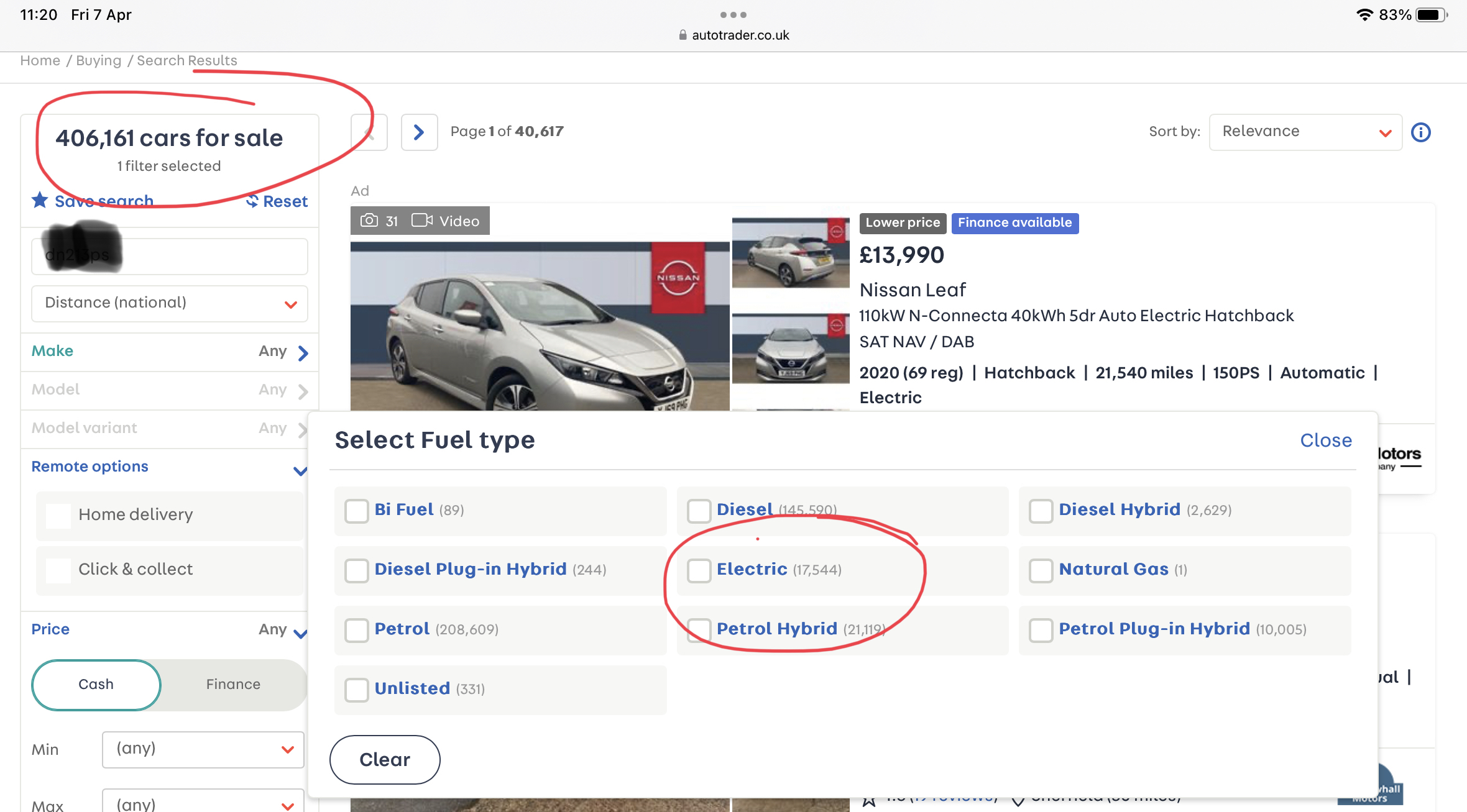Open the Distance (national) dropdown
This screenshot has width=1467, height=812.
coord(170,303)
